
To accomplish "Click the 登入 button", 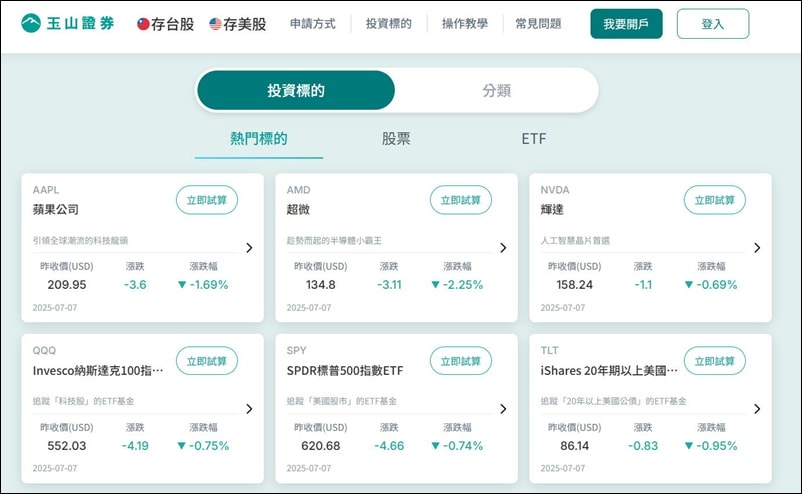I will [713, 24].
